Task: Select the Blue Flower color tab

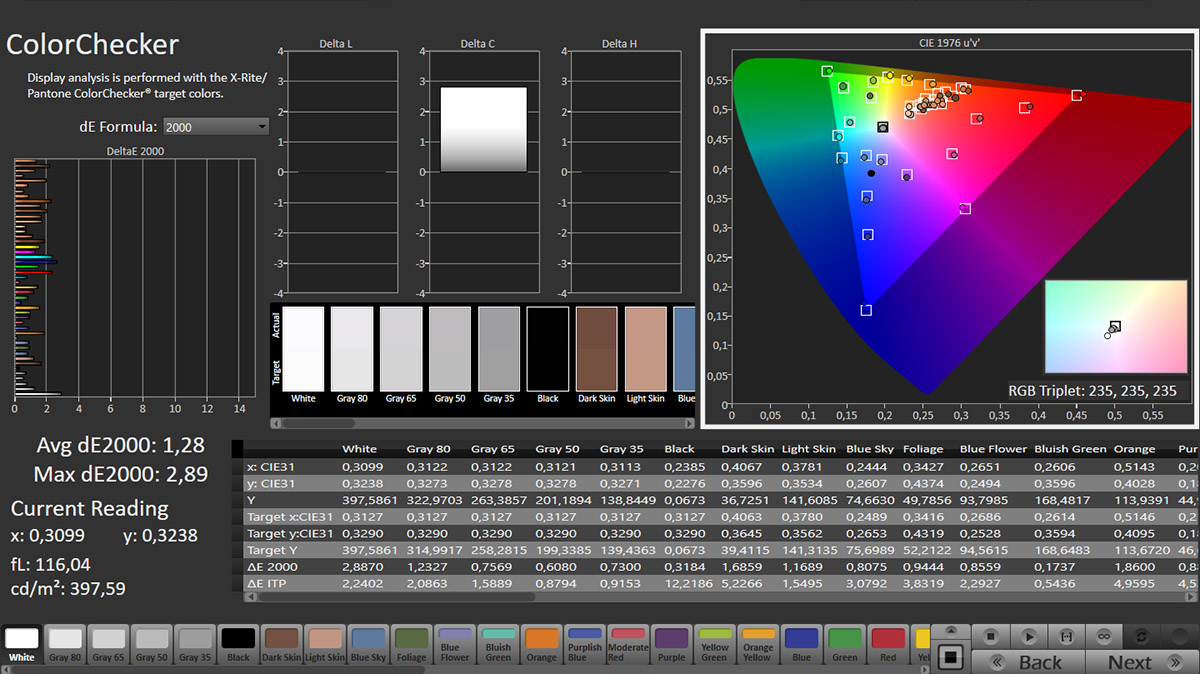Action: coord(455,645)
